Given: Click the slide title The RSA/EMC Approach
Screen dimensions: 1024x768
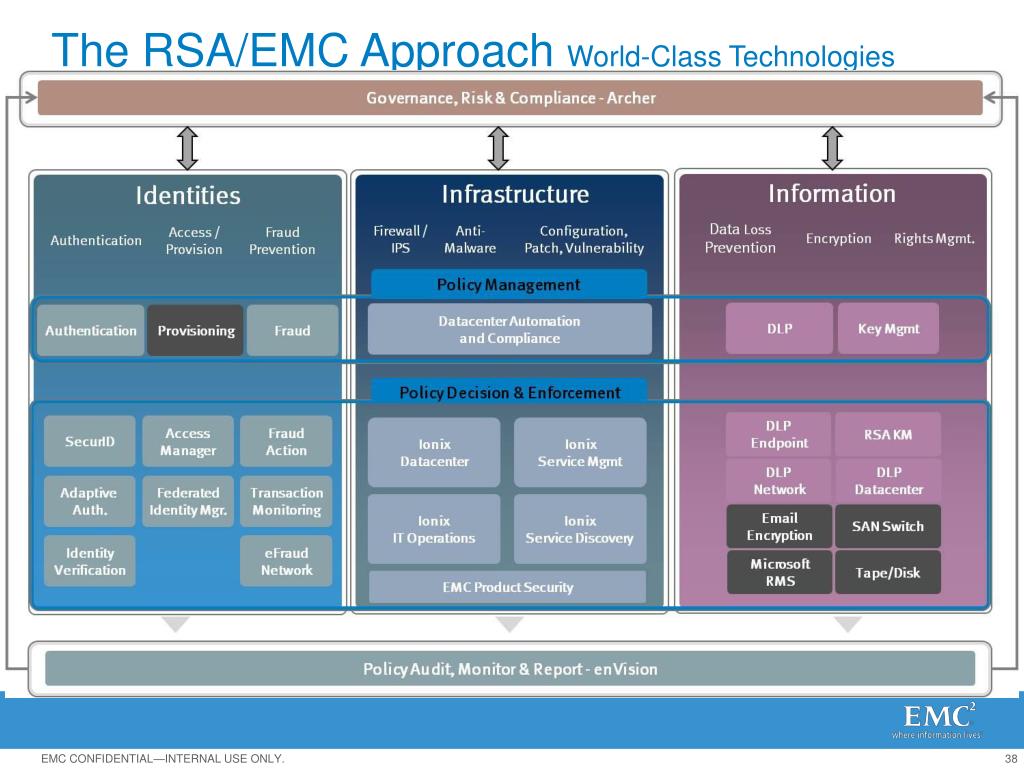Looking at the screenshot, I should 302,50.
